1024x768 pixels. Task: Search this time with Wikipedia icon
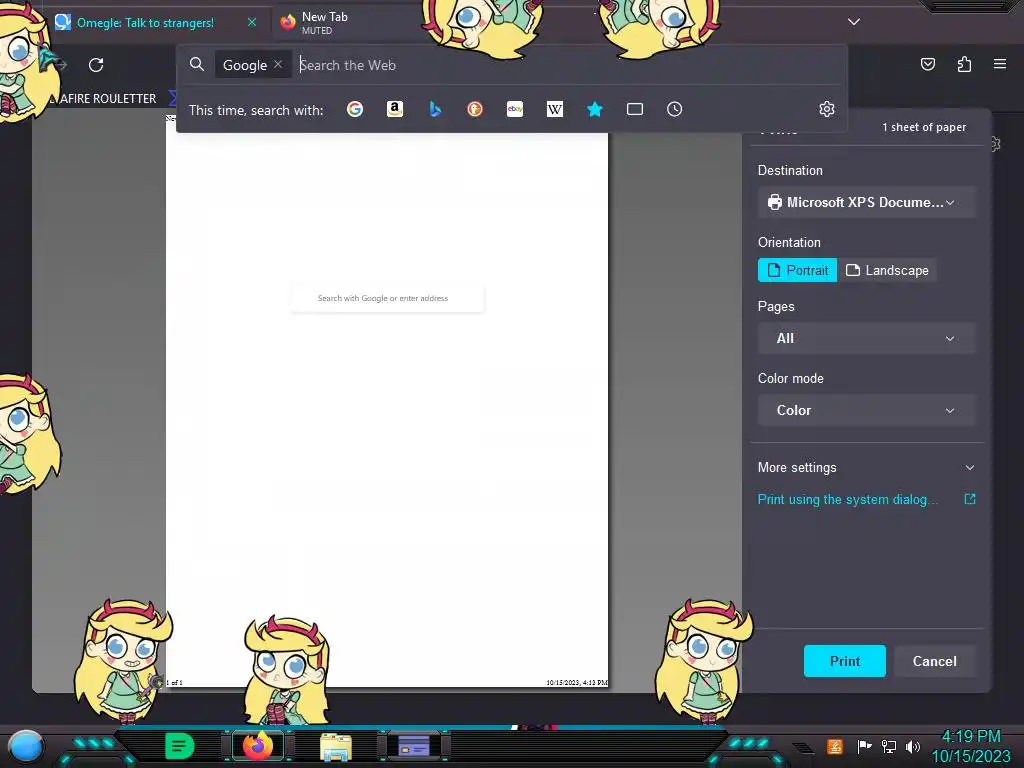[554, 109]
